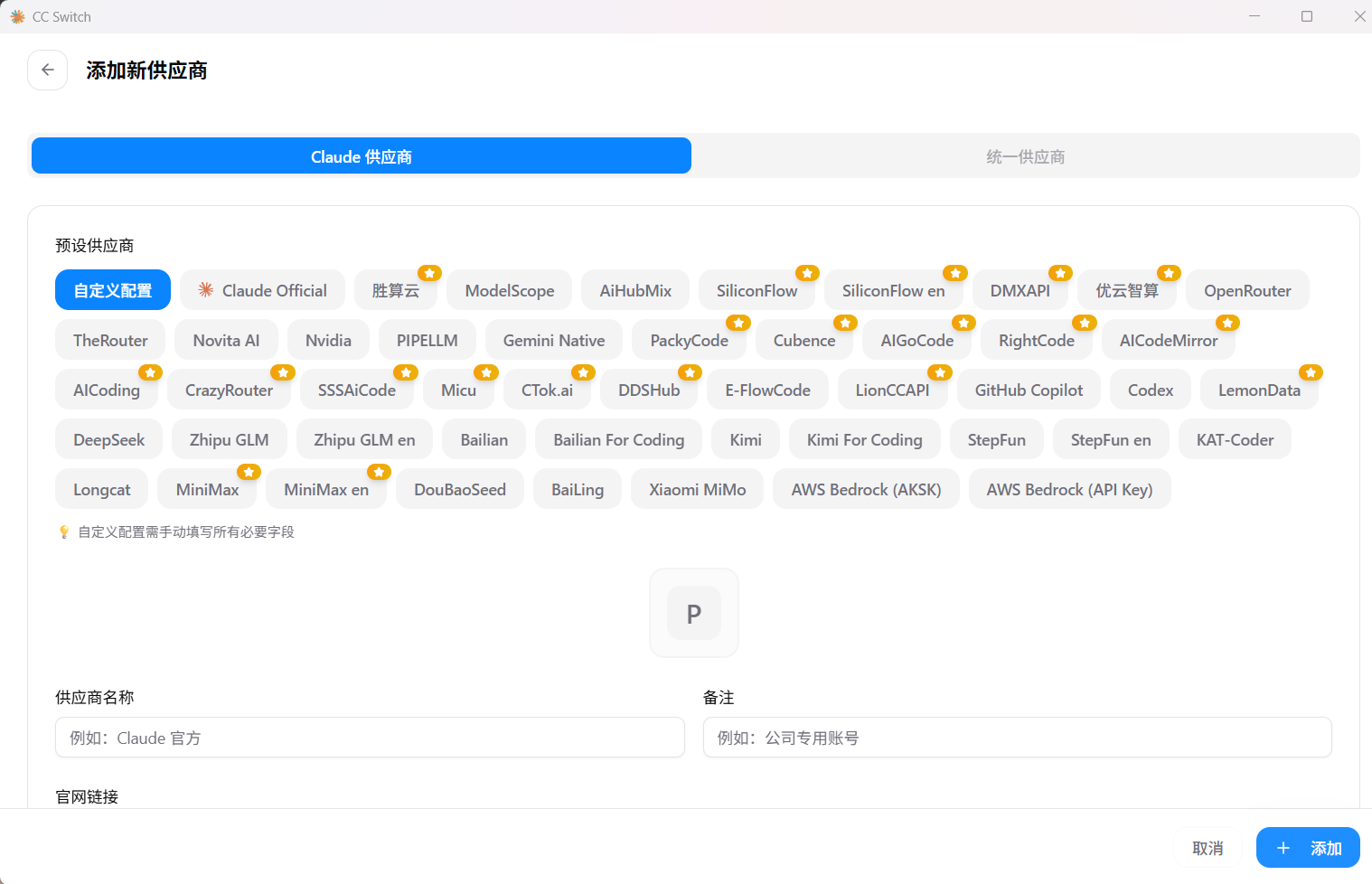Select the 自定义配置 preset
Image resolution: width=1372 pixels, height=884 pixels.
pos(113,290)
